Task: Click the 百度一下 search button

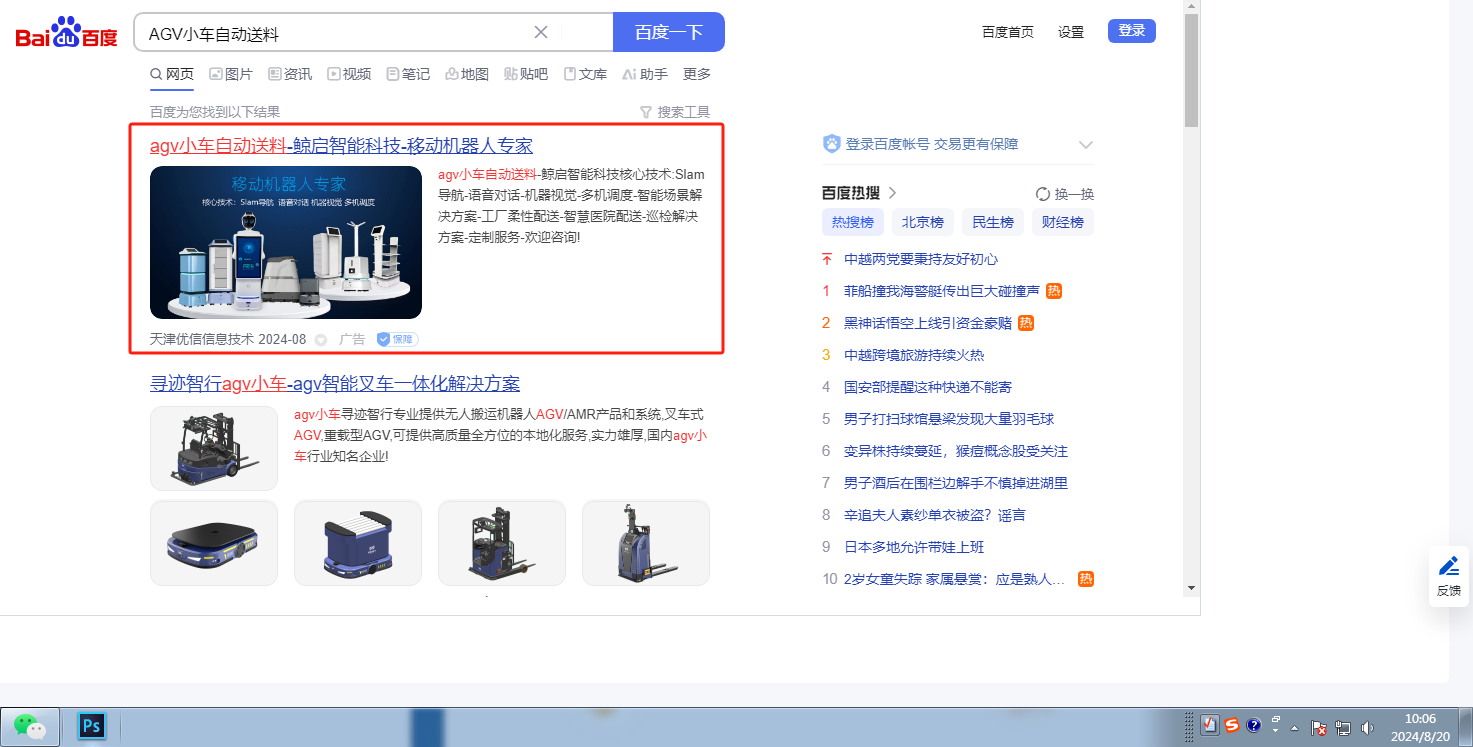Action: click(669, 32)
